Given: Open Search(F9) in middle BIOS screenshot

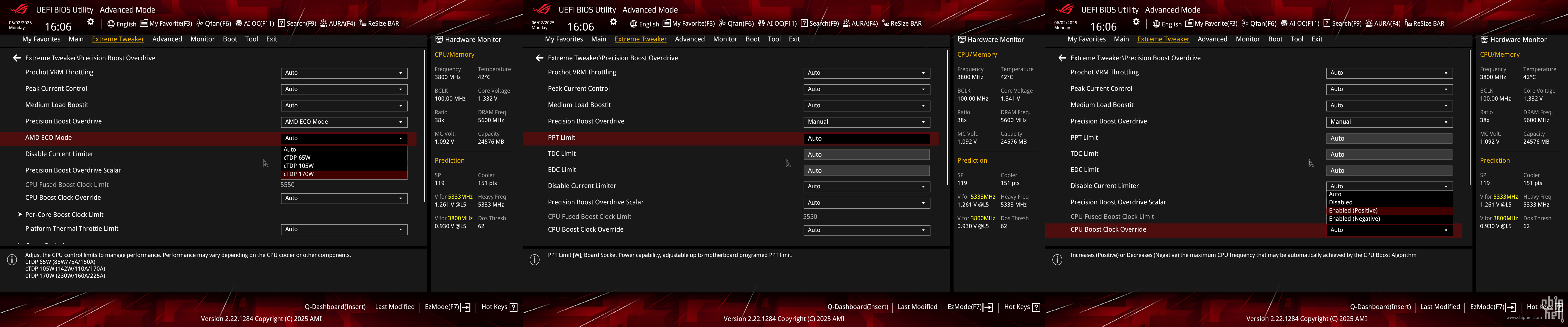Looking at the screenshot, I should pyautogui.click(x=820, y=24).
